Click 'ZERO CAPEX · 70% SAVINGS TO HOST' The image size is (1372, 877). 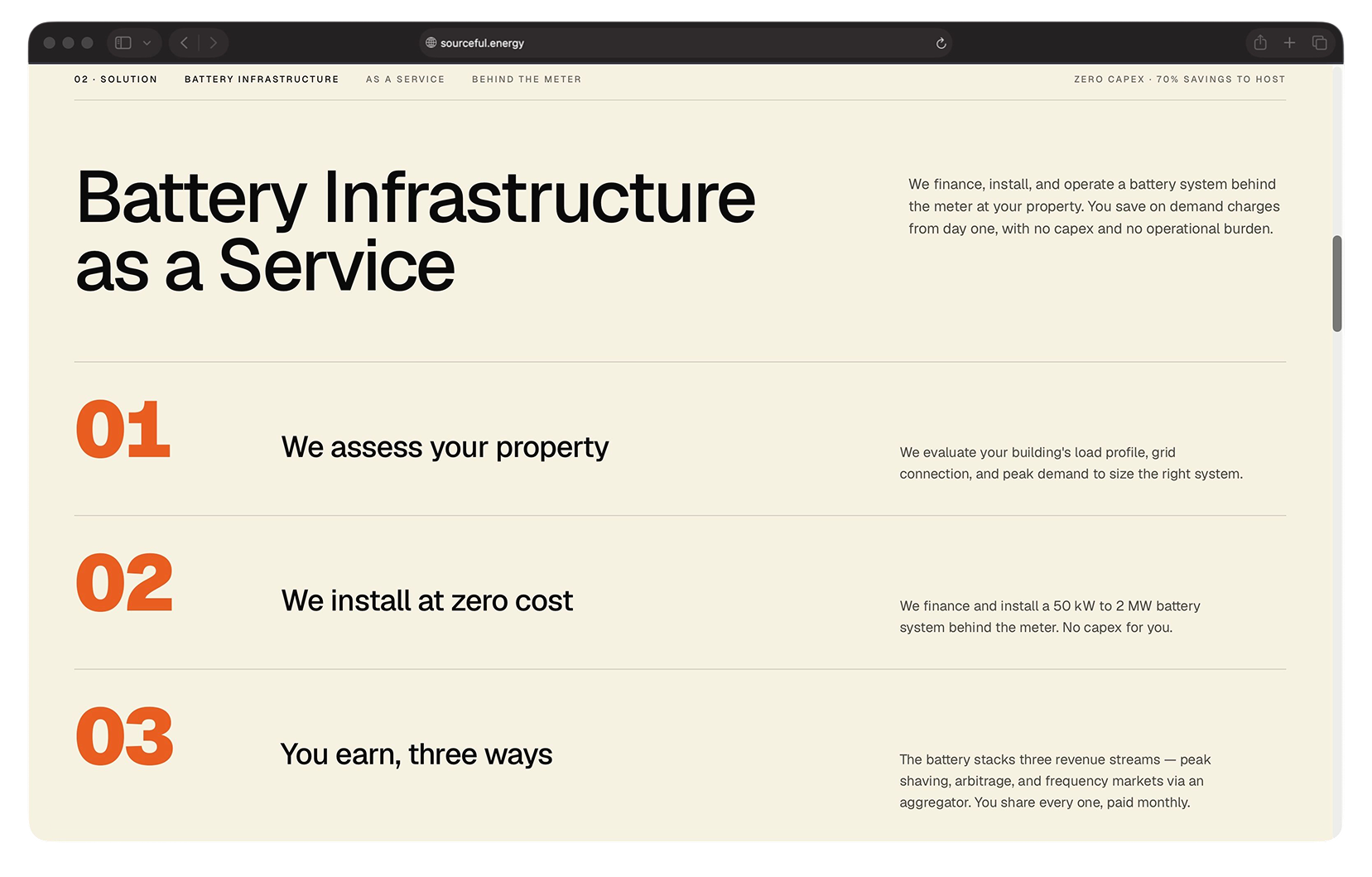click(1179, 79)
